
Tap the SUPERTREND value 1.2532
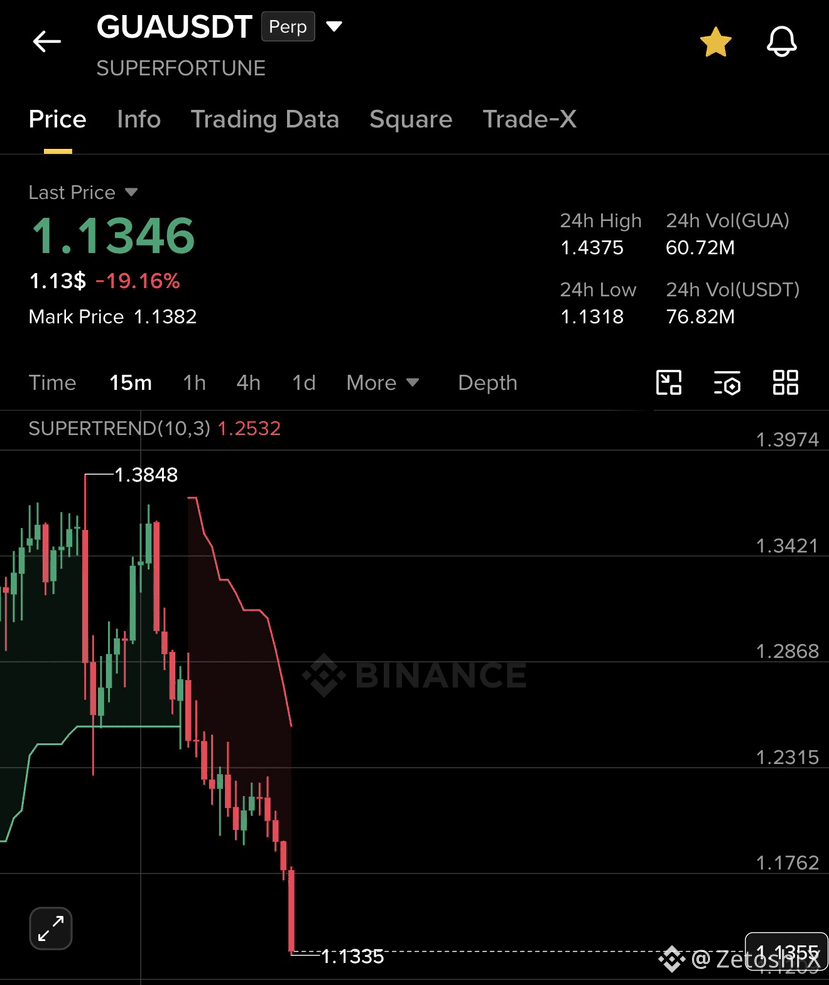coord(249,428)
